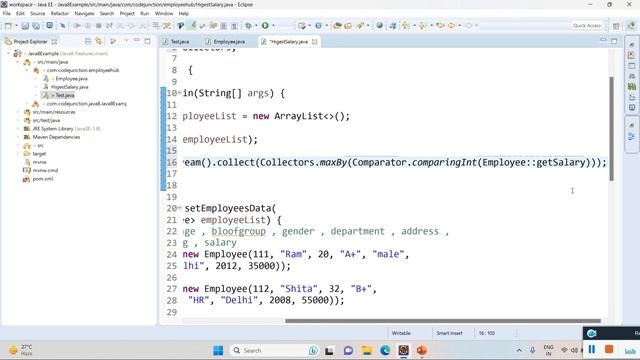Click the Save All icon in toolbar
640x360 pixels.
pyautogui.click(x=36, y=25)
